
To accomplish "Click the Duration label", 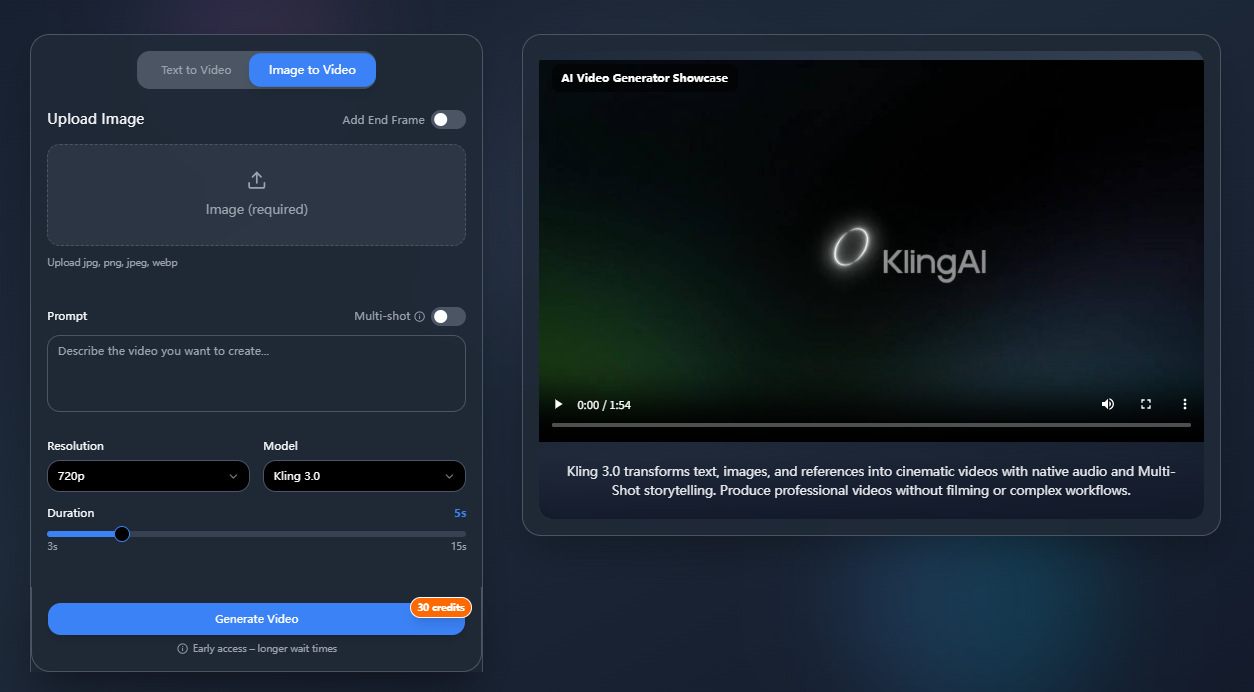I will (71, 513).
